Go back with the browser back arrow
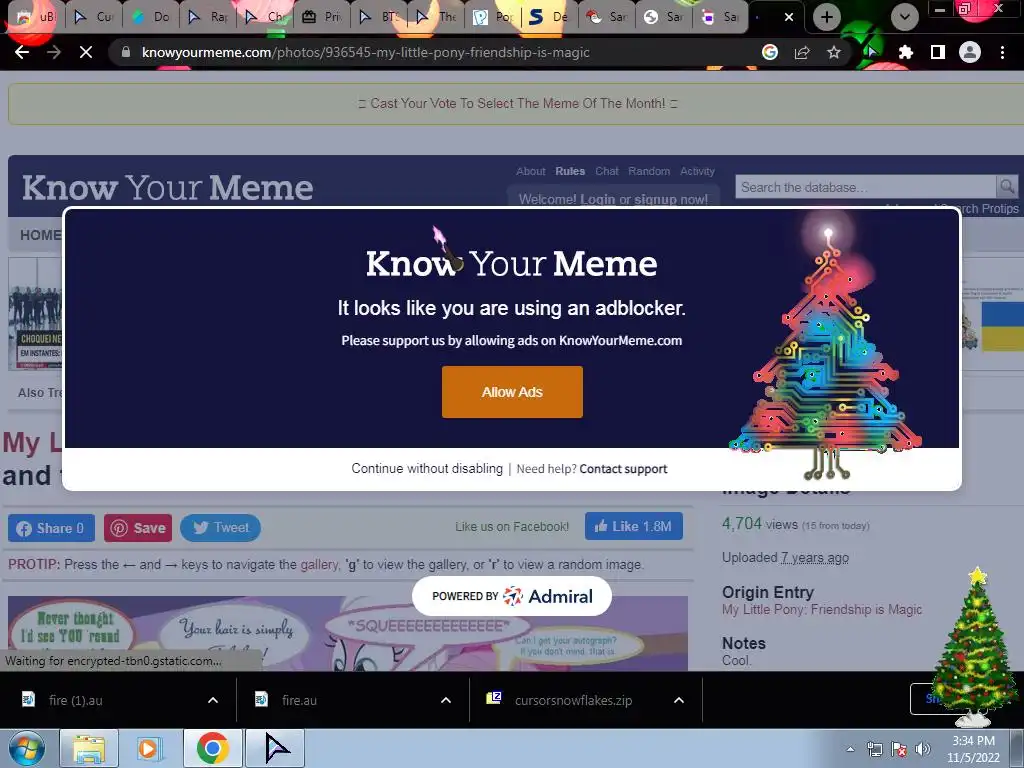 pyautogui.click(x=22, y=52)
